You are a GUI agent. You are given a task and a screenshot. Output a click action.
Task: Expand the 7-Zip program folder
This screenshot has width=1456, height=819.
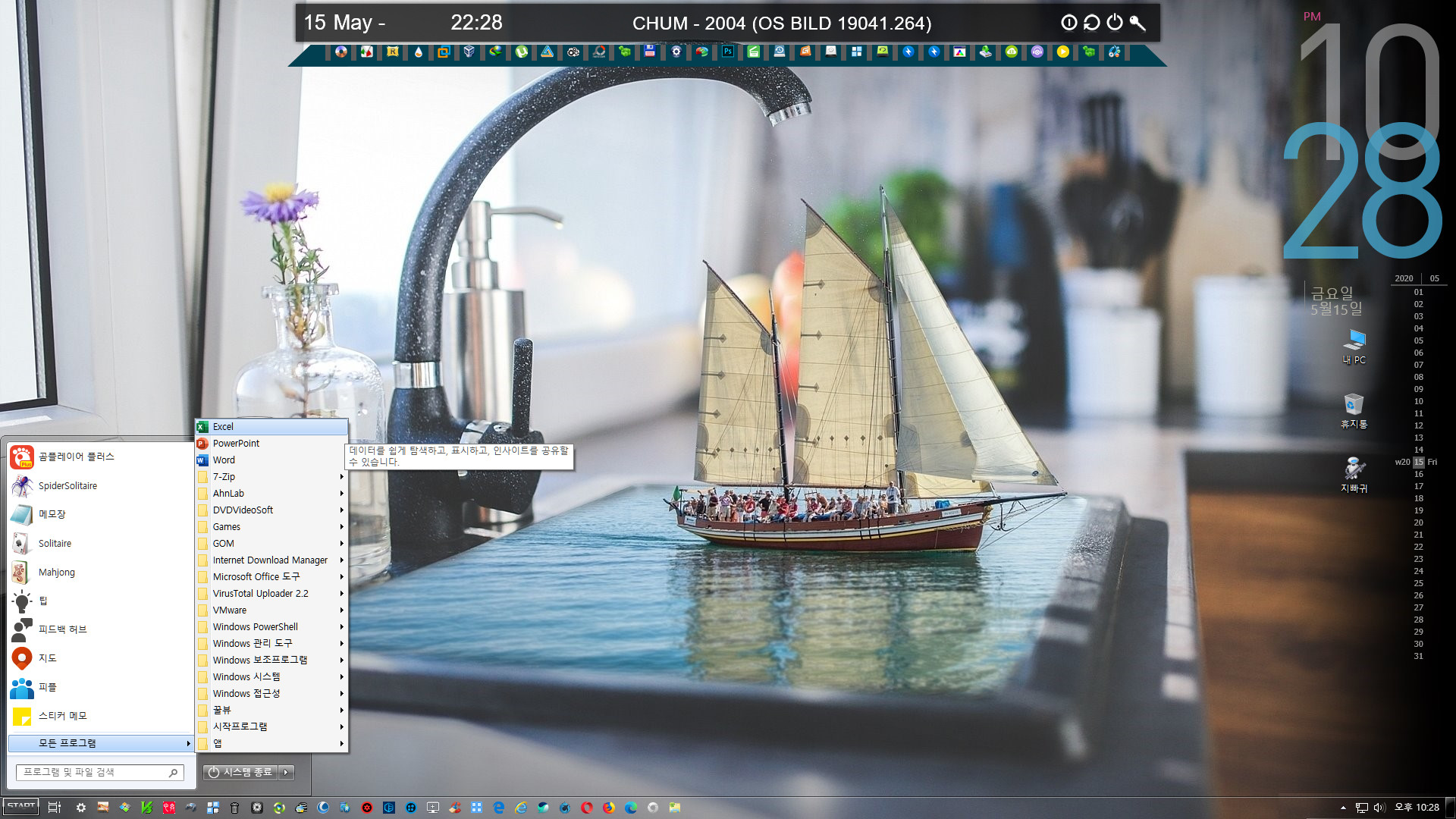pyautogui.click(x=271, y=477)
